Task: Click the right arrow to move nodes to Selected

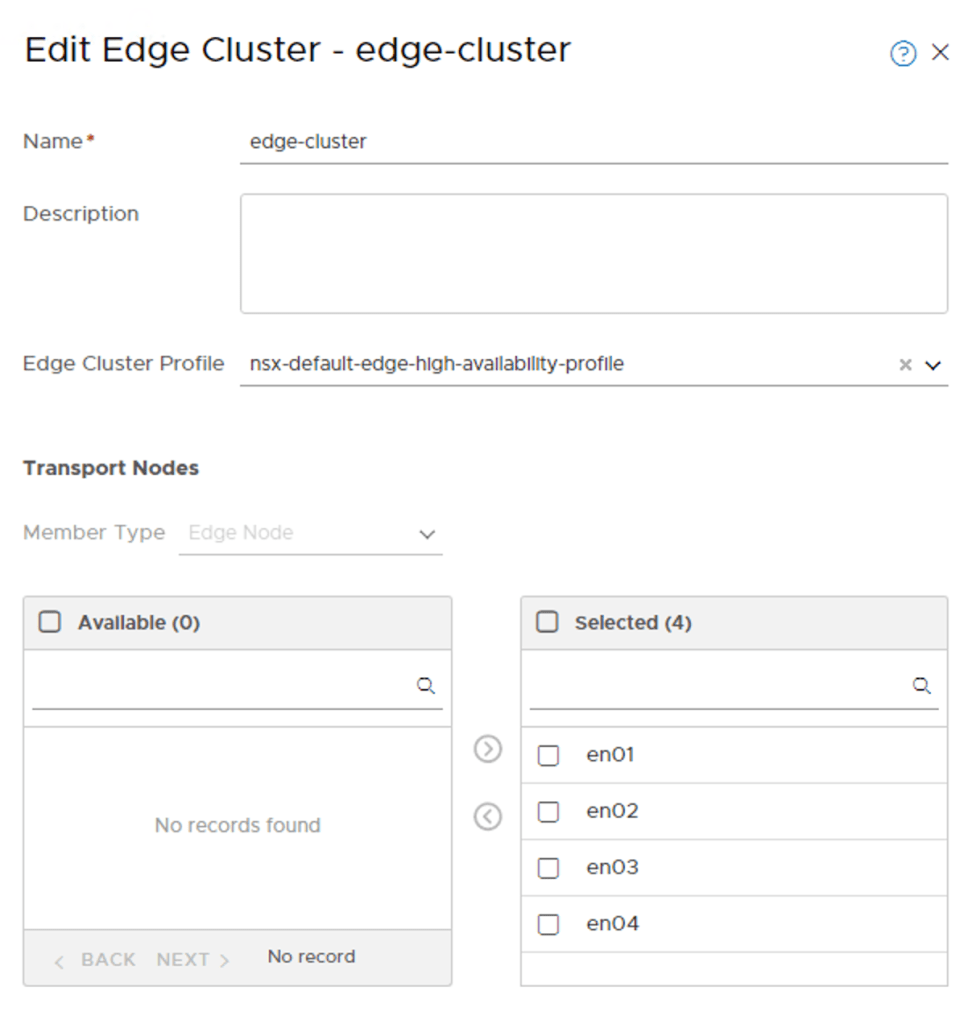Action: [x=487, y=749]
